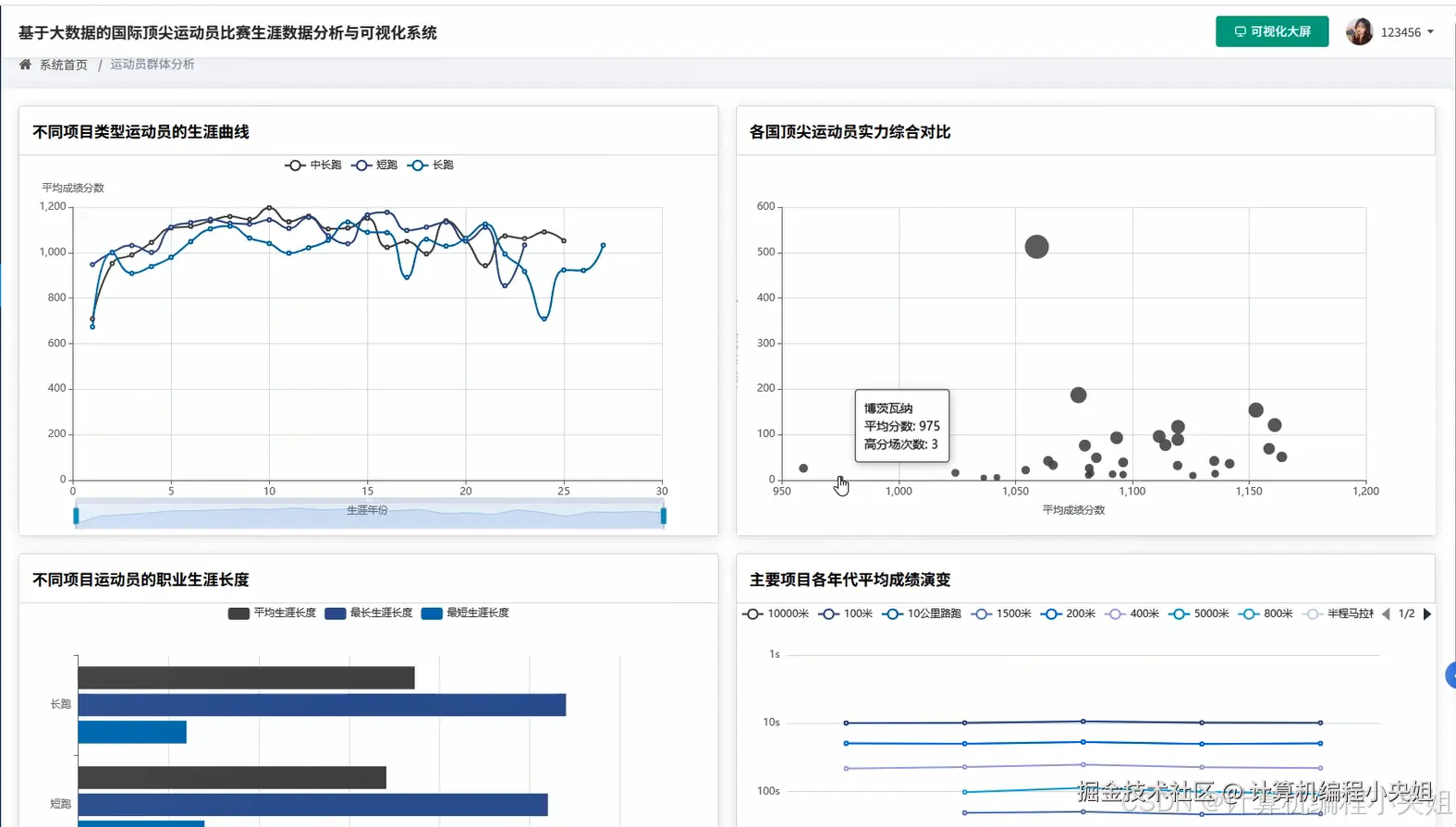Toggle the 中长跑 legend series
Screen dimensions: 1456x827
(313, 165)
